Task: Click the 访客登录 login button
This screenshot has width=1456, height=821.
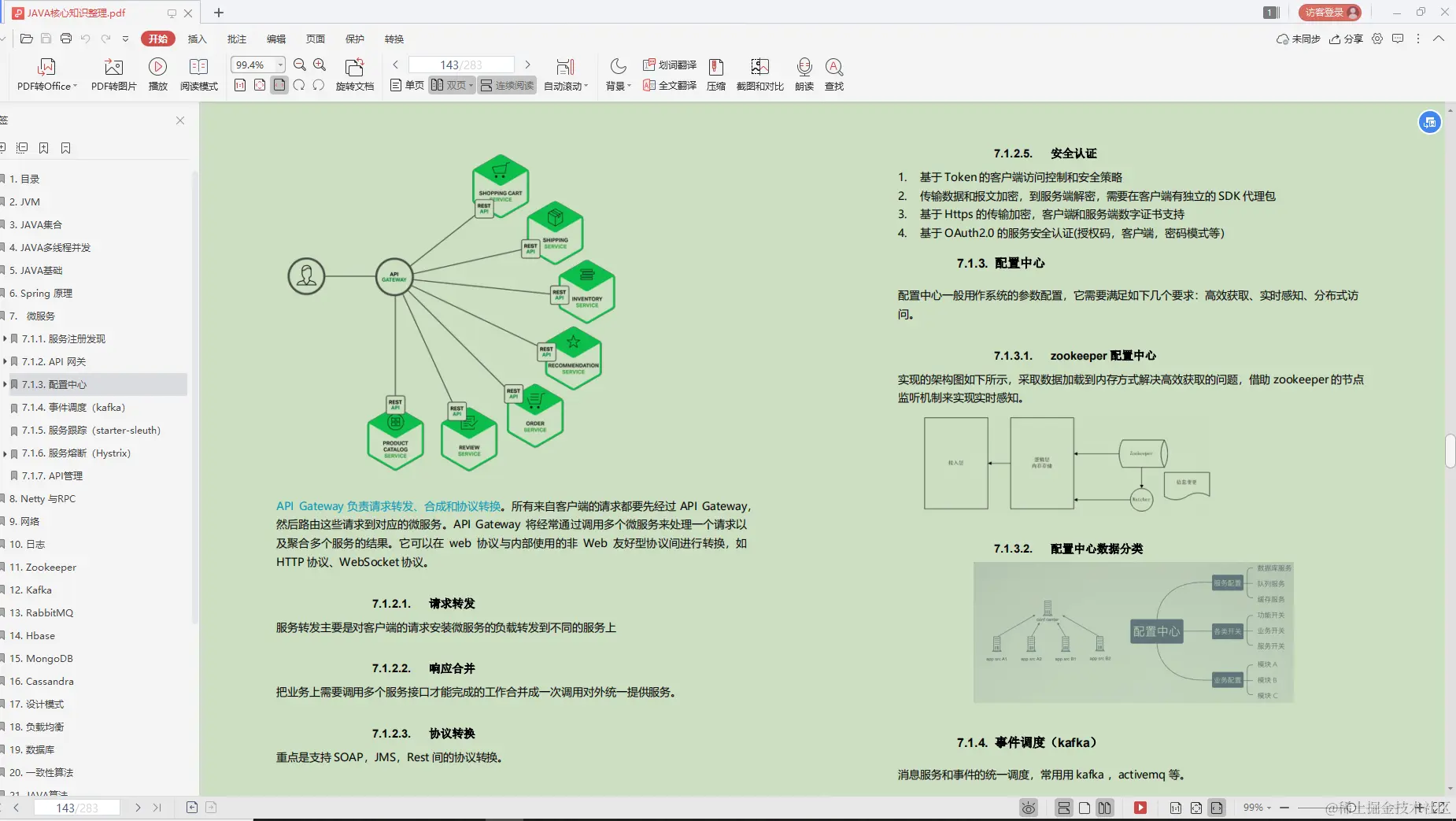Action: tap(1327, 12)
